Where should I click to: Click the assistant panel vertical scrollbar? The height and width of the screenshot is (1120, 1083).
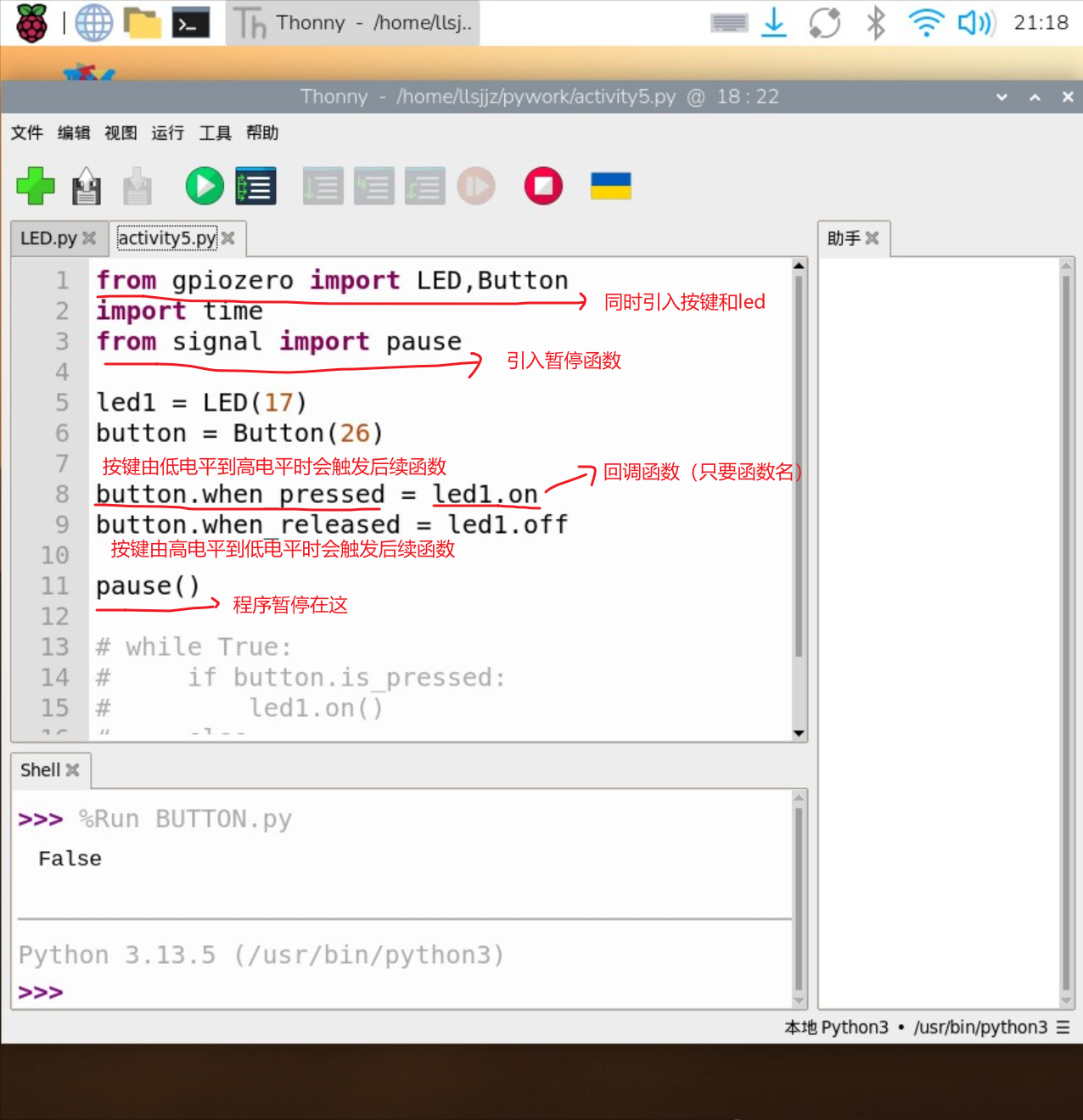click(1067, 633)
